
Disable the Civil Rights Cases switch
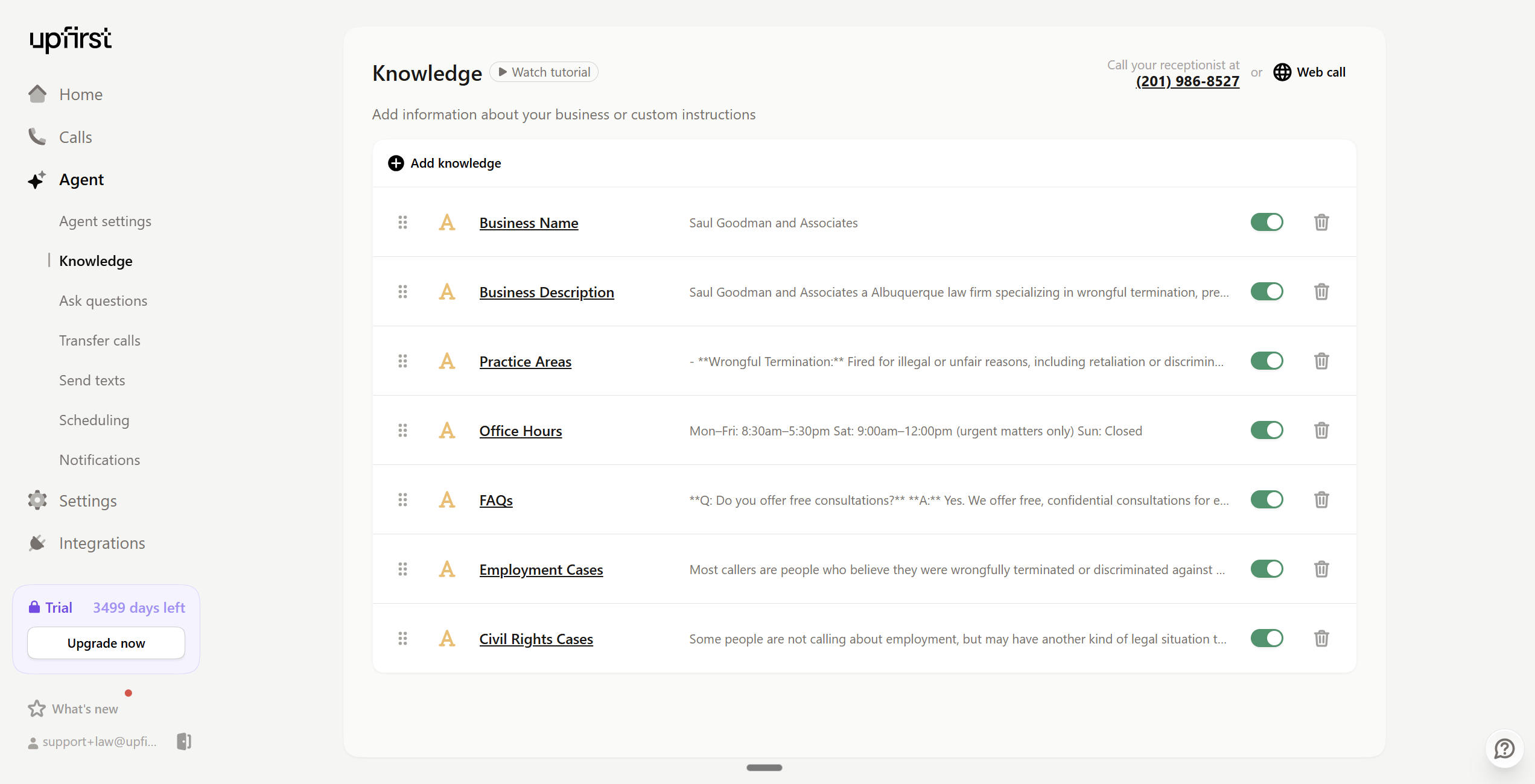tap(1267, 638)
